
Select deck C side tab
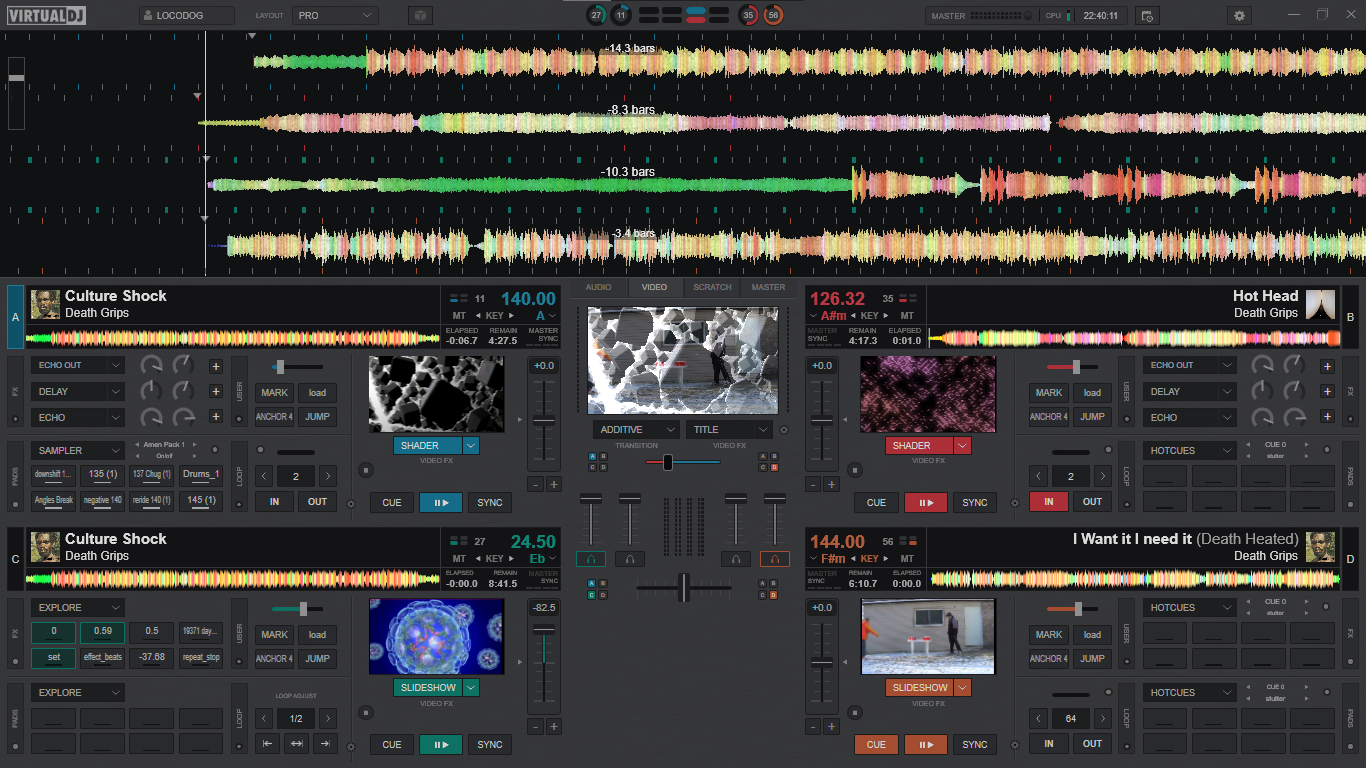tap(15, 559)
